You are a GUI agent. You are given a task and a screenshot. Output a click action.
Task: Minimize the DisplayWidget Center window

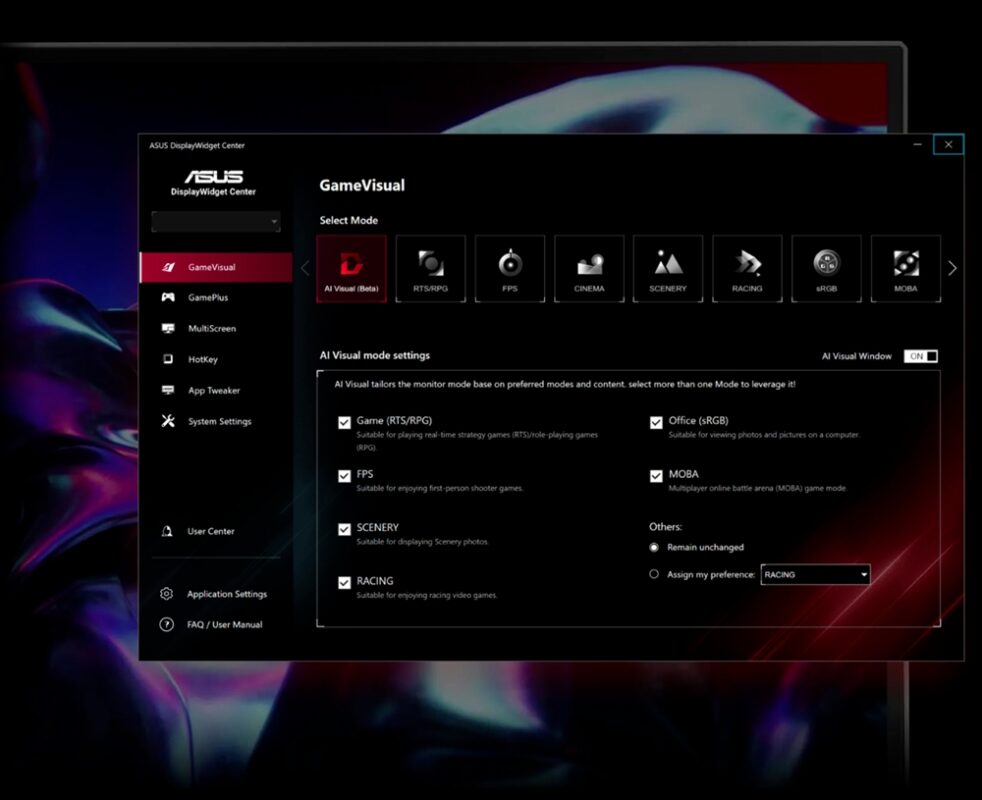pyautogui.click(x=917, y=145)
